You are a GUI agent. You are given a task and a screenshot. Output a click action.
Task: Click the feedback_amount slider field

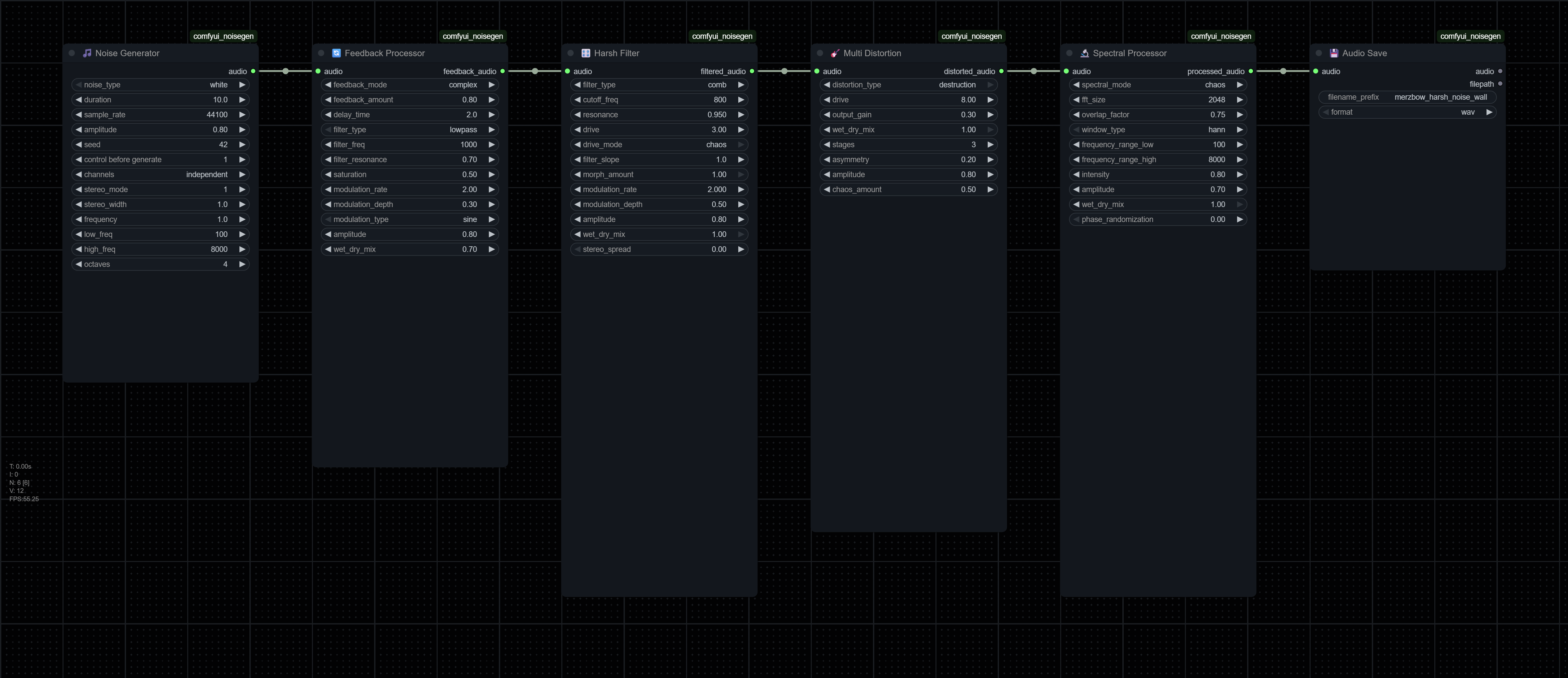[410, 100]
